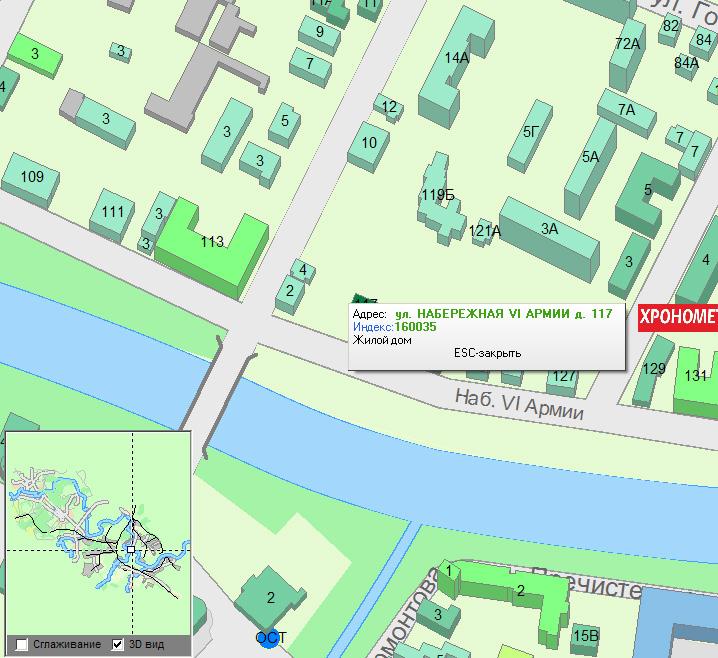
Task: Click building 119Б on the map
Action: [438, 196]
